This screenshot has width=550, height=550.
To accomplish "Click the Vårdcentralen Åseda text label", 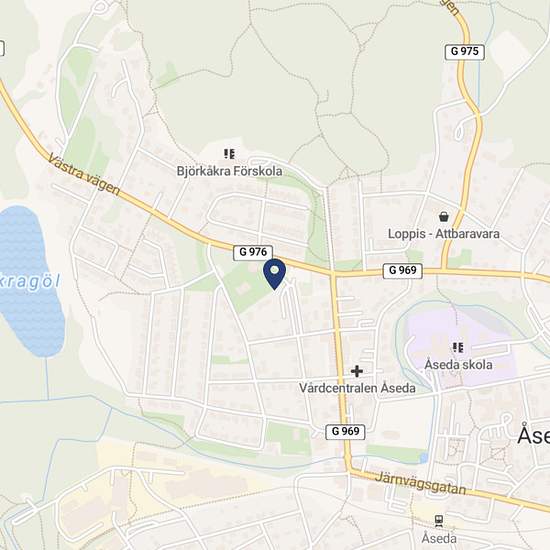I will coord(357,388).
